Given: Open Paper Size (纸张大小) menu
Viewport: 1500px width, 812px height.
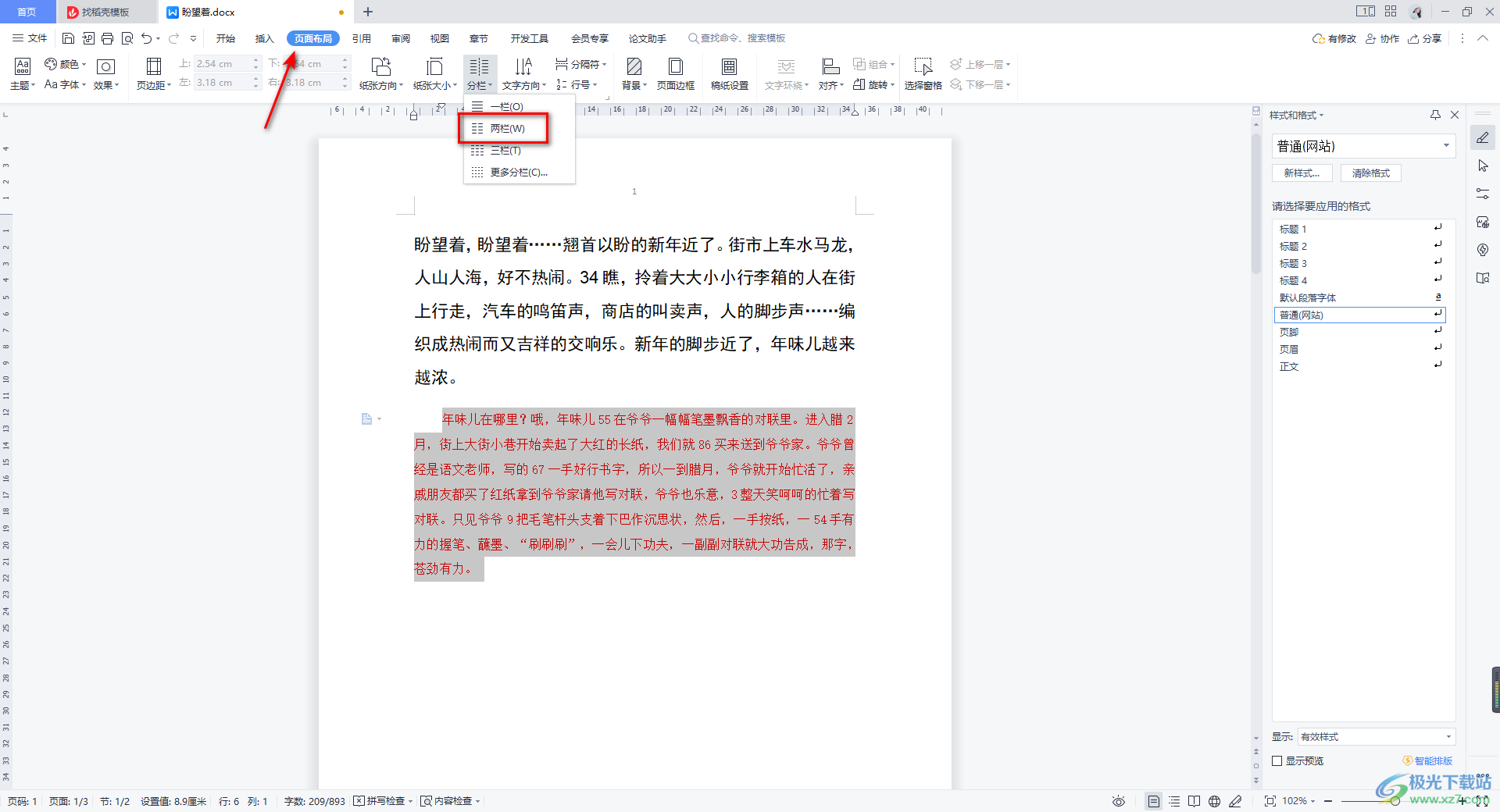Looking at the screenshot, I should (x=435, y=74).
